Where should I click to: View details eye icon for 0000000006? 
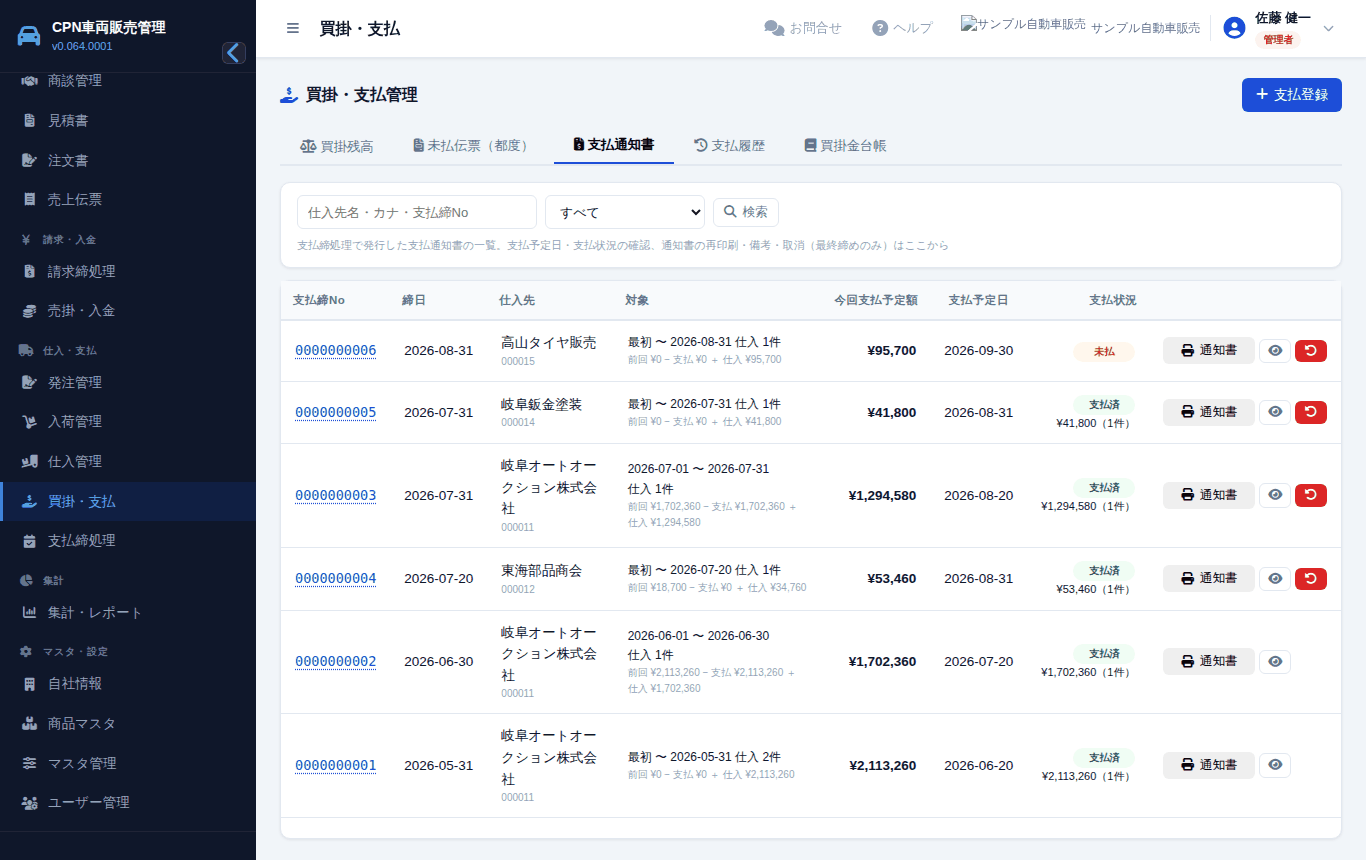(x=1275, y=351)
